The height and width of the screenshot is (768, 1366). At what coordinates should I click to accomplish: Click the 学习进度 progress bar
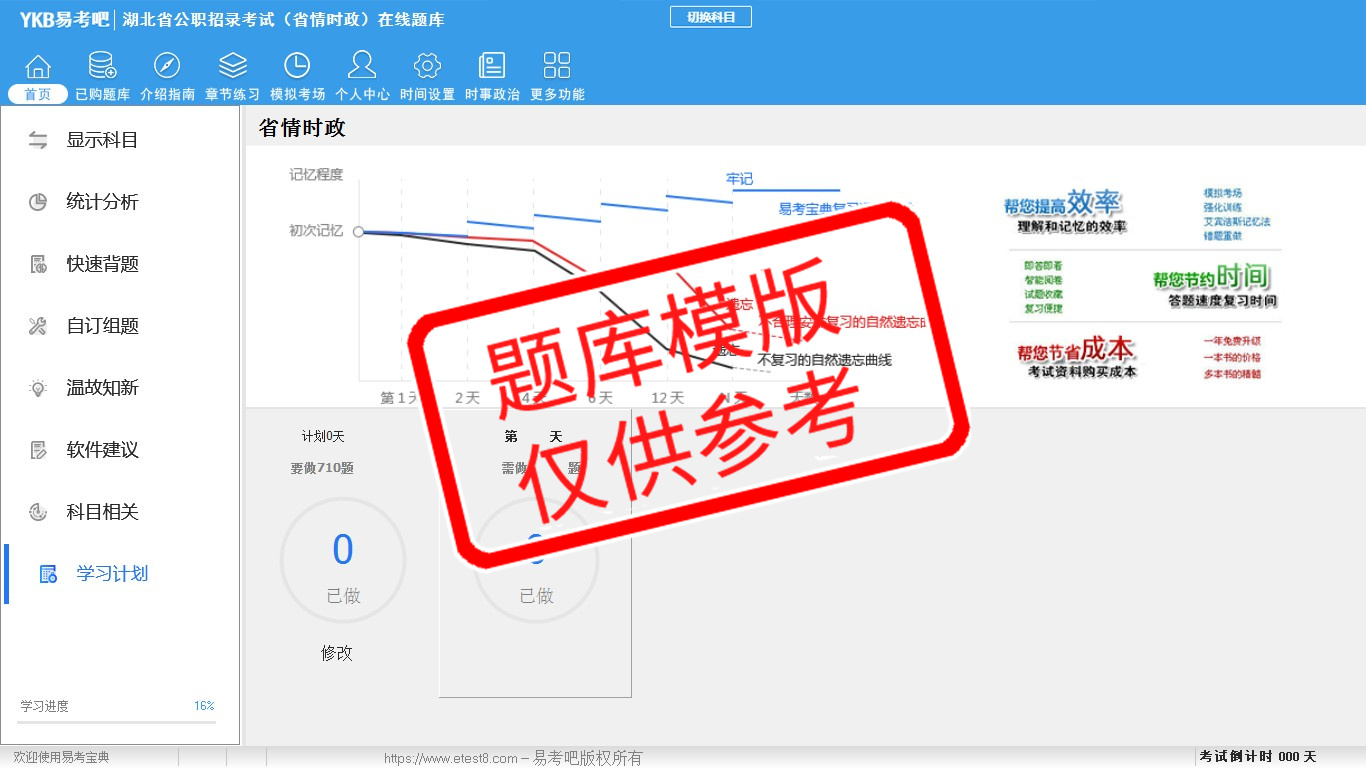coord(117,721)
